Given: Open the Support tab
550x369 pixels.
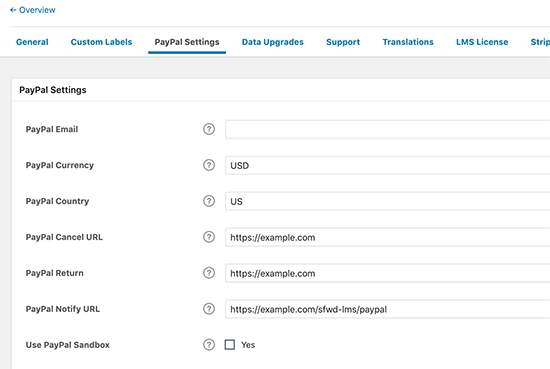Looking at the screenshot, I should pyautogui.click(x=343, y=42).
